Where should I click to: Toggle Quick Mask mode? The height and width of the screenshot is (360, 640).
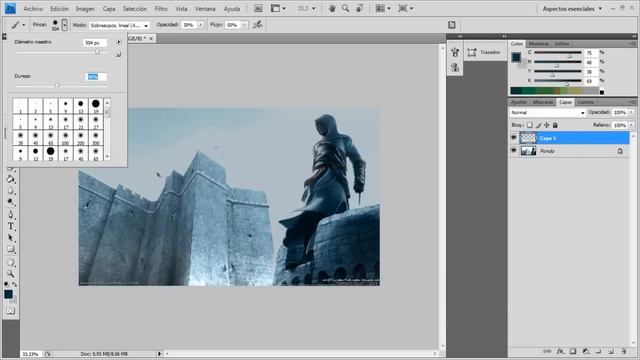[x=11, y=311]
